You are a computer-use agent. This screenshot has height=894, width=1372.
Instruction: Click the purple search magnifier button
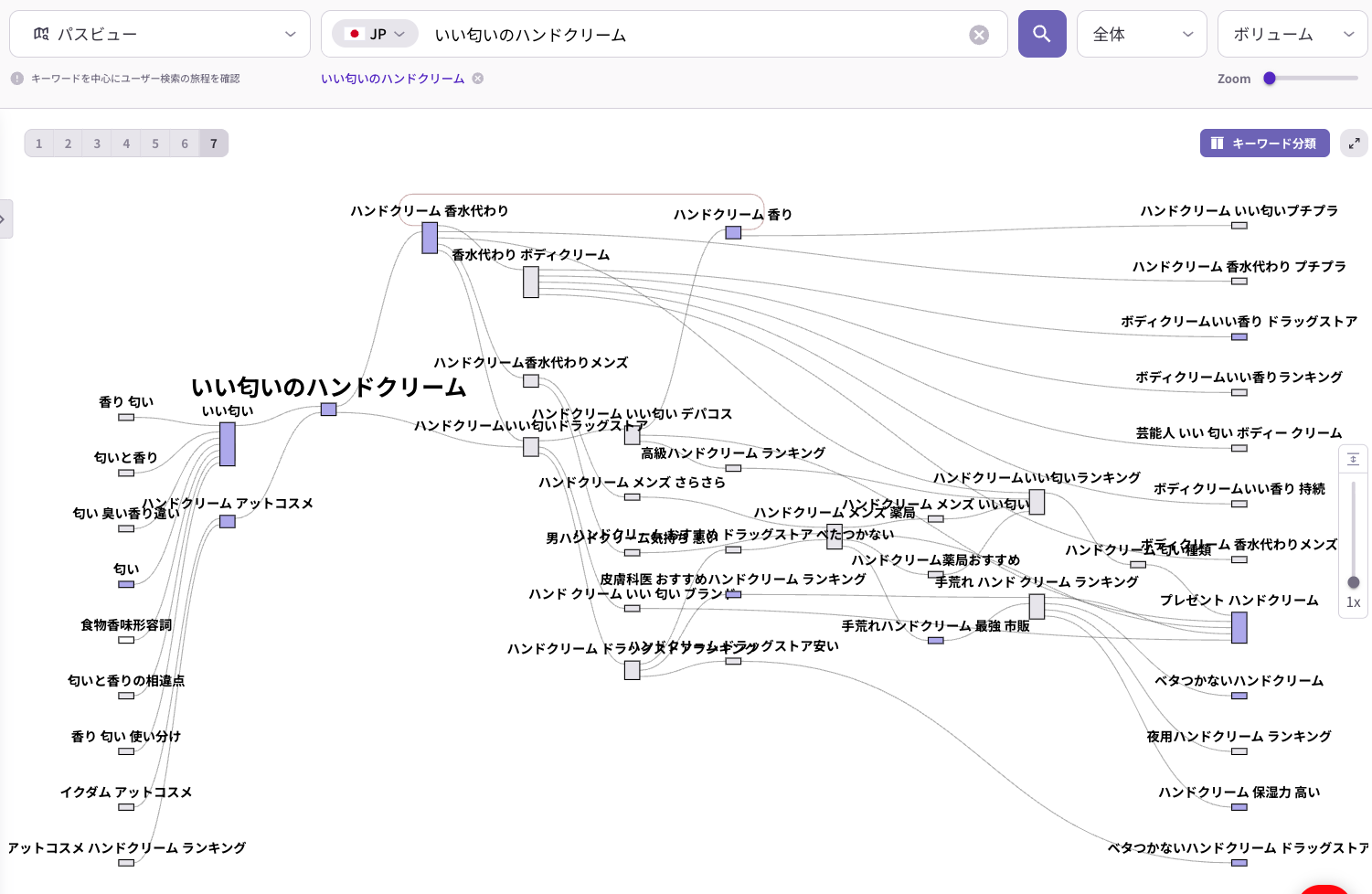1041,34
